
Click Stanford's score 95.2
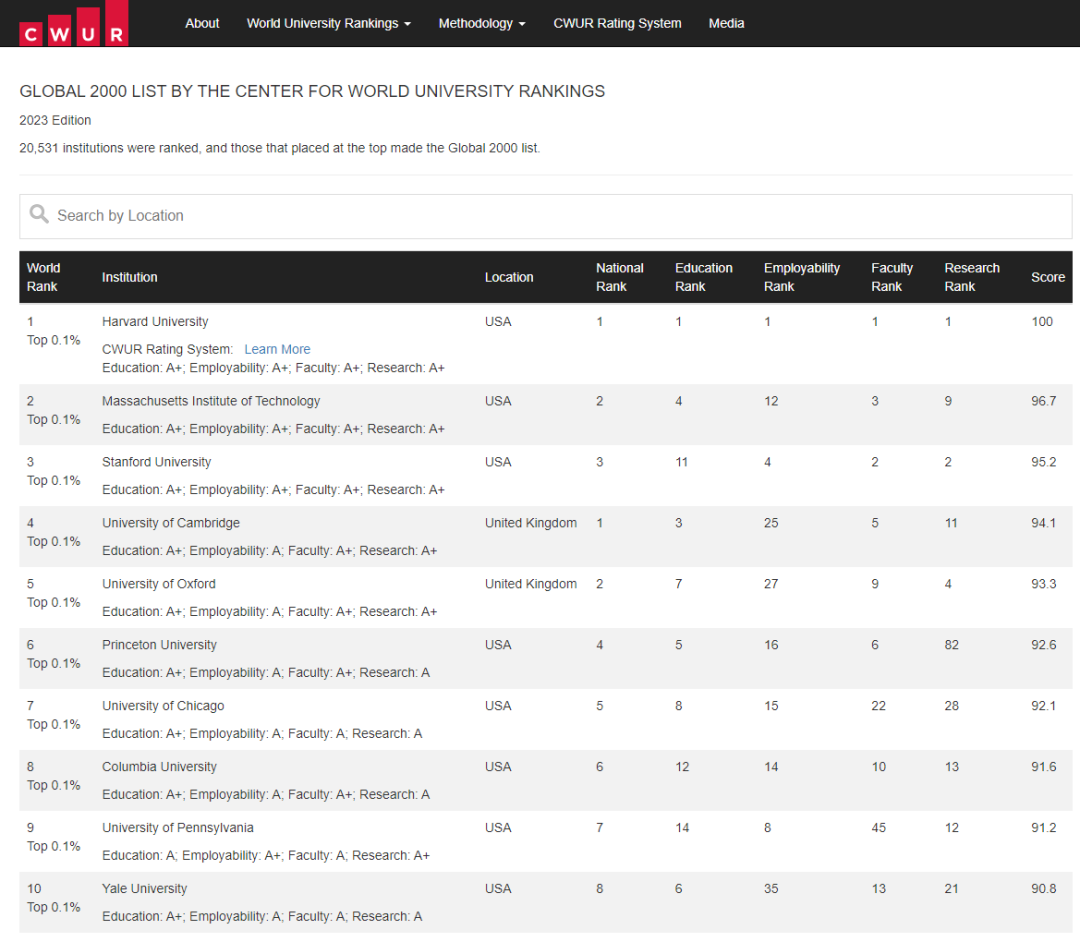coord(1043,462)
